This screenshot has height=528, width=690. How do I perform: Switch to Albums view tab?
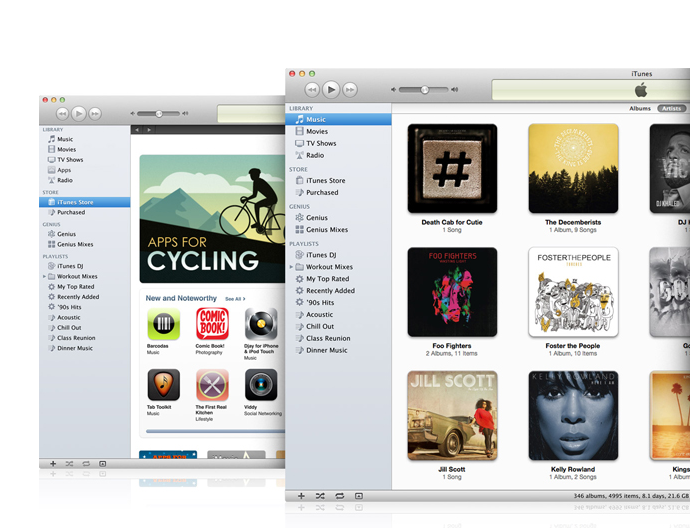(639, 108)
